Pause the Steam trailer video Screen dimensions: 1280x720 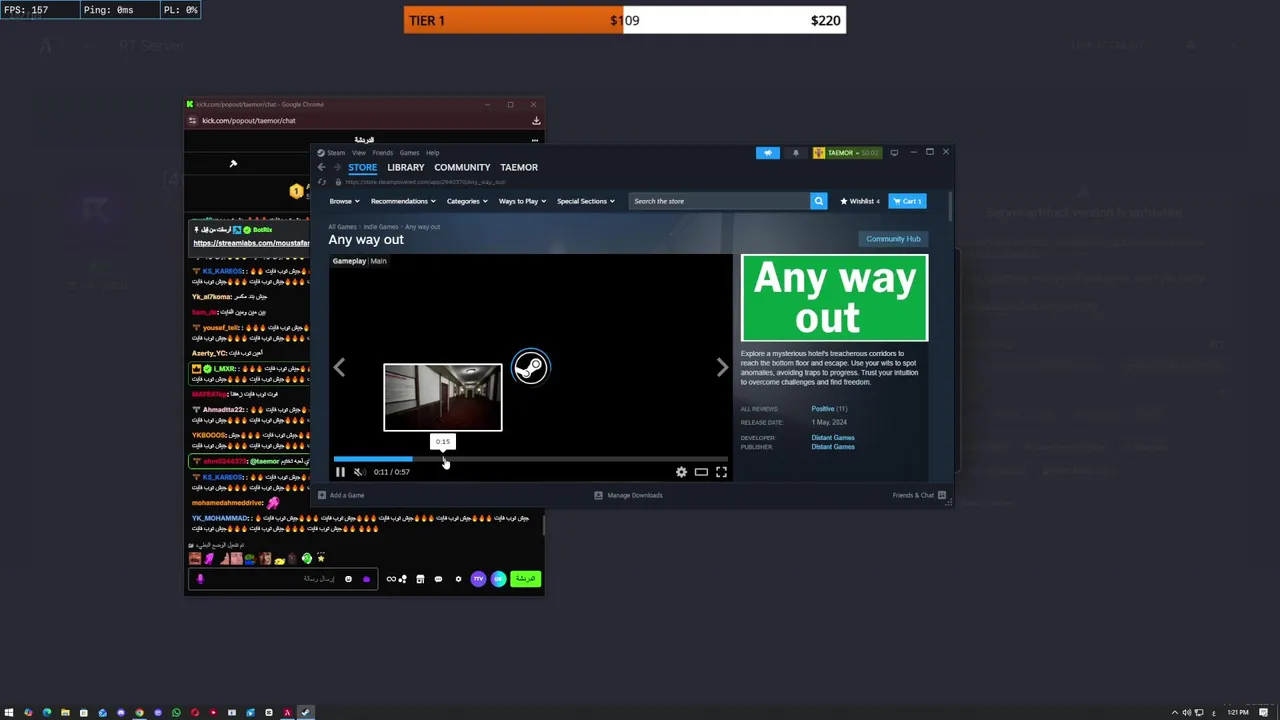point(340,472)
